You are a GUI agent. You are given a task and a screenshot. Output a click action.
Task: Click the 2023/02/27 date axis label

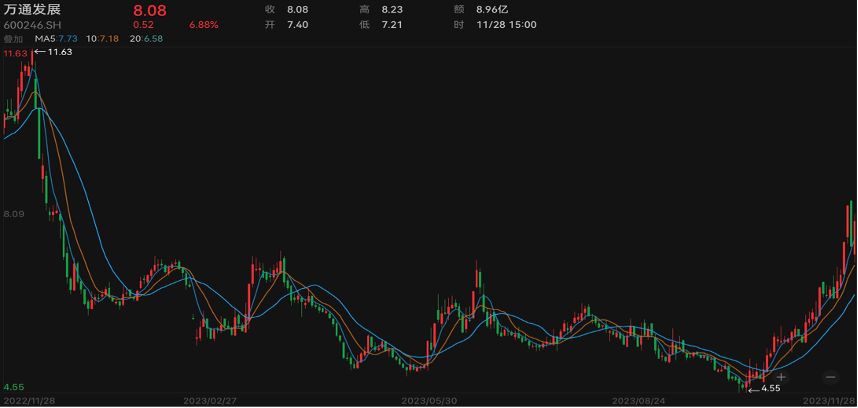[210, 401]
